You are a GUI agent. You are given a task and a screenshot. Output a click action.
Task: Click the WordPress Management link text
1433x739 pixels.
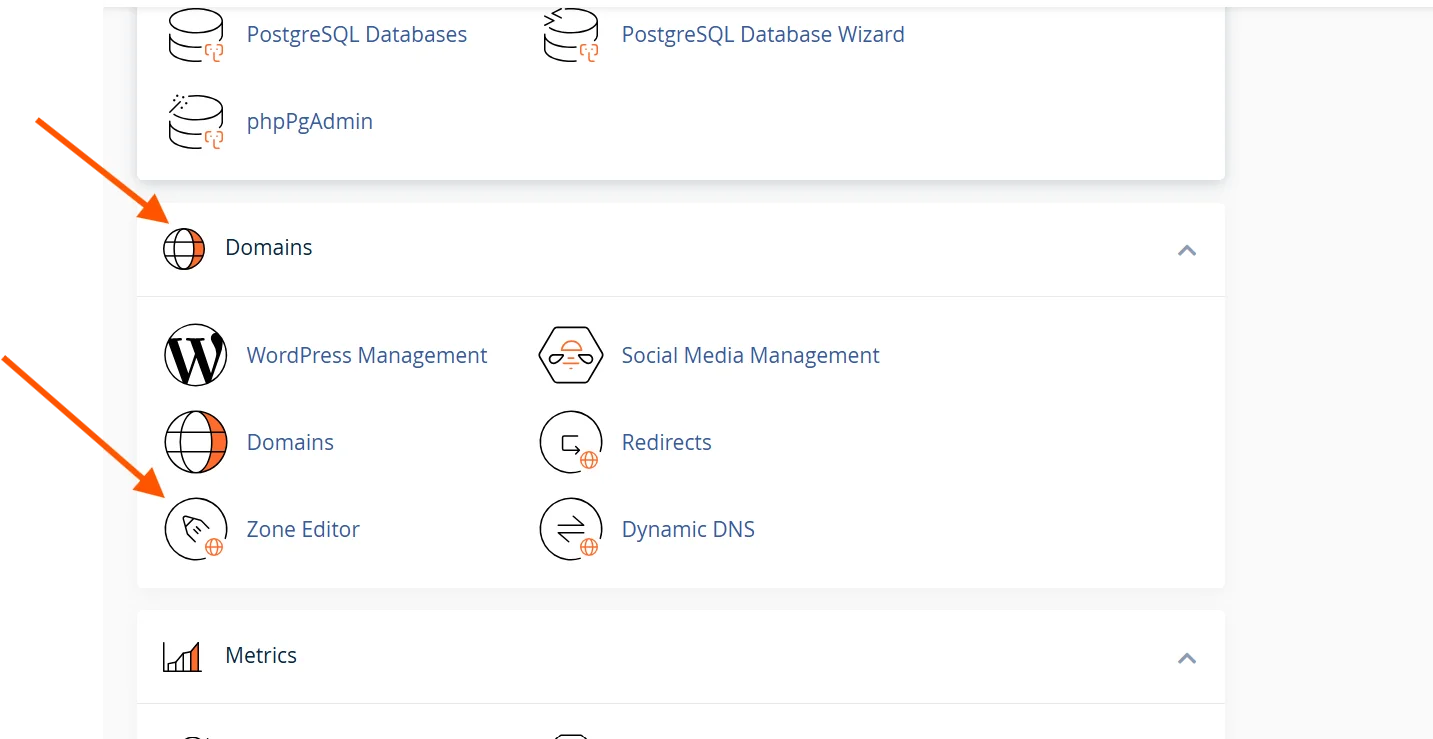pos(367,355)
